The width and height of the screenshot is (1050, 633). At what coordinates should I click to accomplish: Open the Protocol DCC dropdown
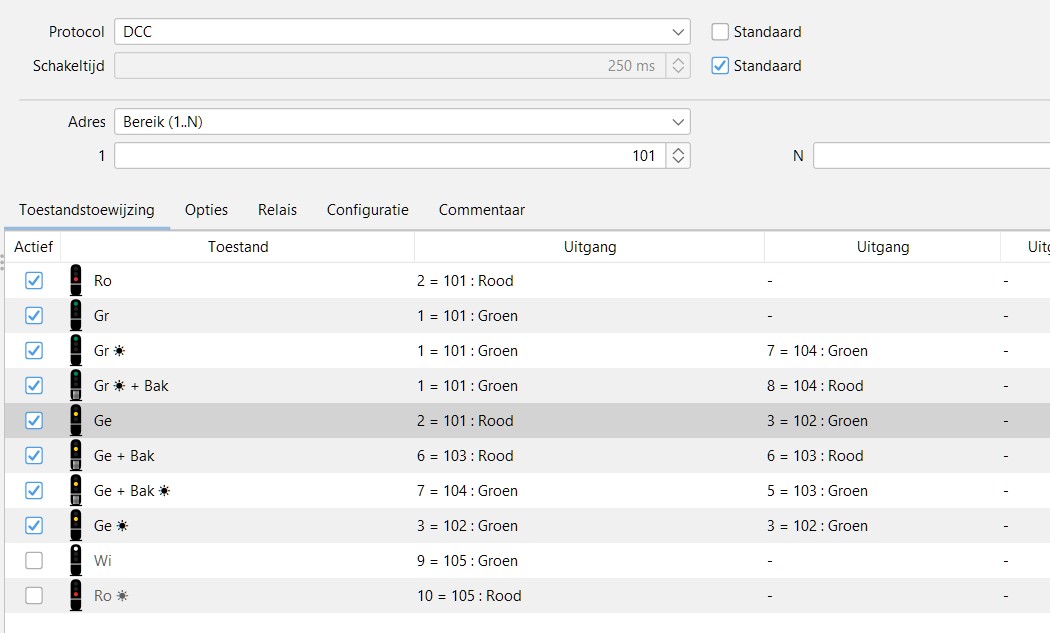pos(402,32)
